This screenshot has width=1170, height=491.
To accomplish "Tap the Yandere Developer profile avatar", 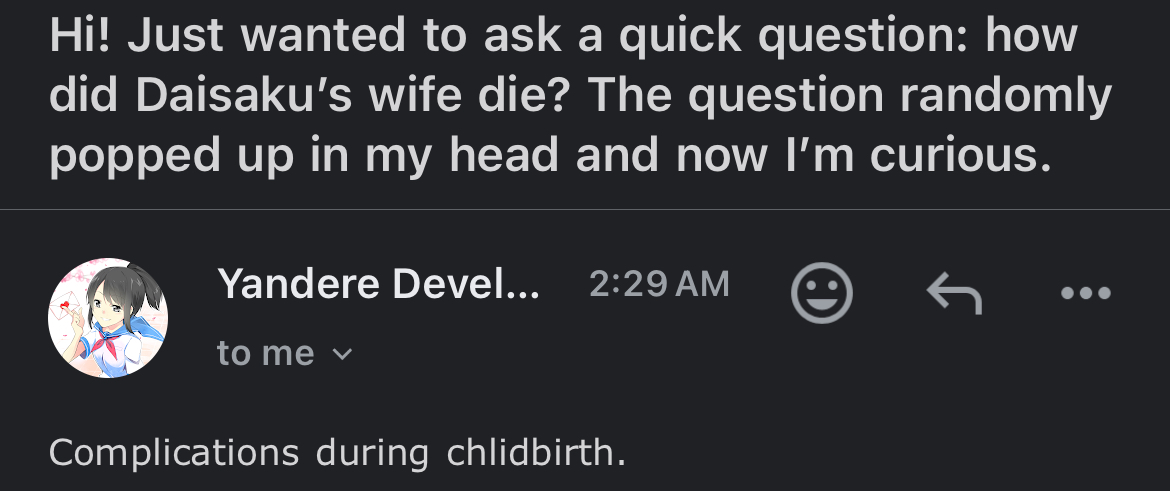I will [108, 318].
